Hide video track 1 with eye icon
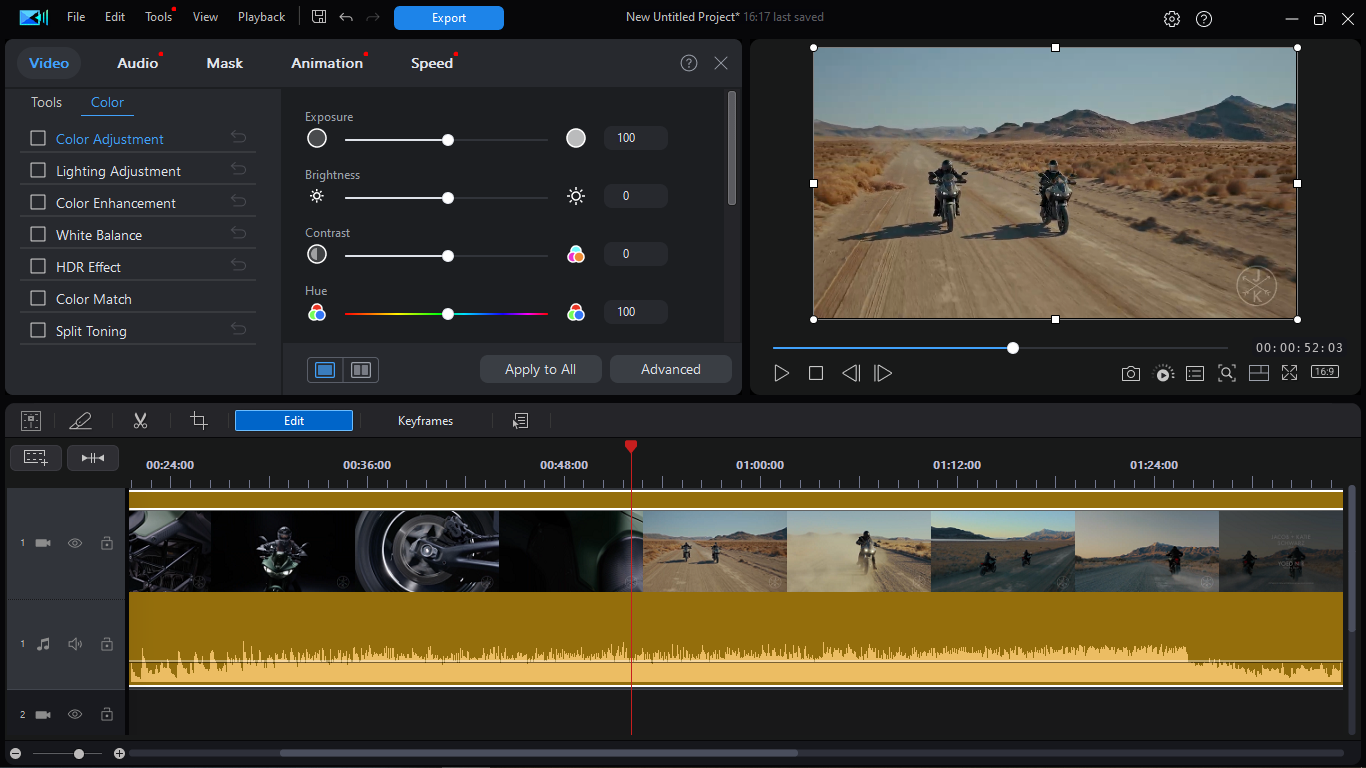 tap(75, 543)
